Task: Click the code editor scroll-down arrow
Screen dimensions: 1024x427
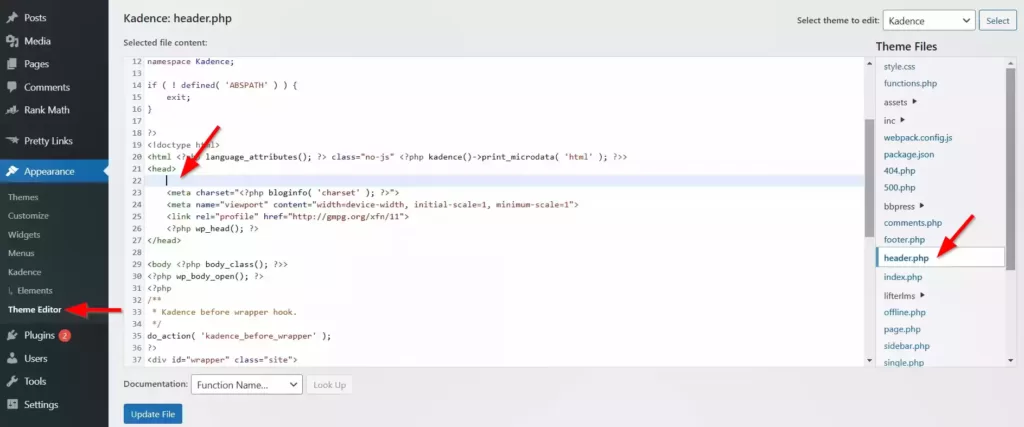Action: (x=869, y=360)
